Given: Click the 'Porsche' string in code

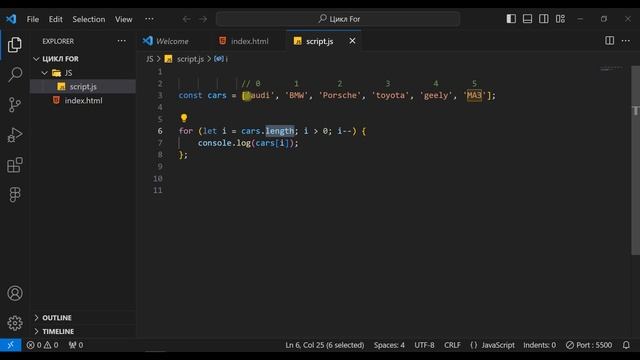Looking at the screenshot, I should coord(340,96).
